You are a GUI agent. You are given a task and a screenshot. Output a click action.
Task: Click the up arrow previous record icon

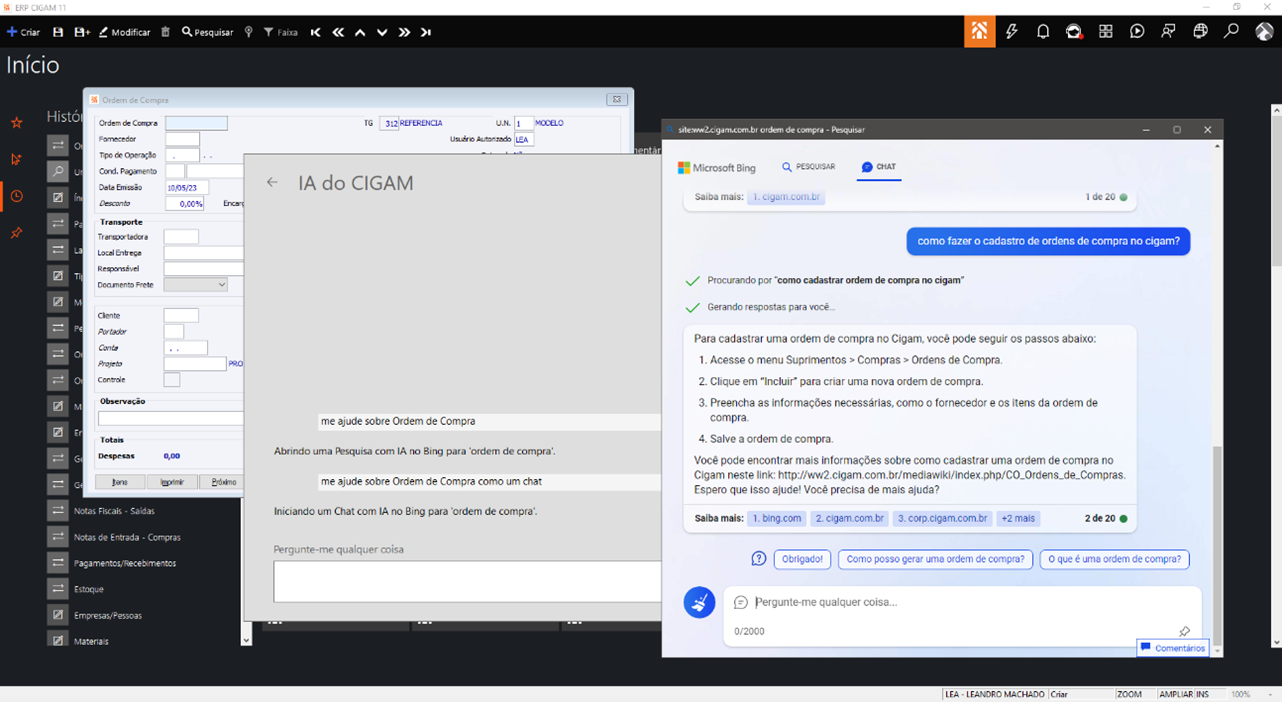click(x=360, y=32)
